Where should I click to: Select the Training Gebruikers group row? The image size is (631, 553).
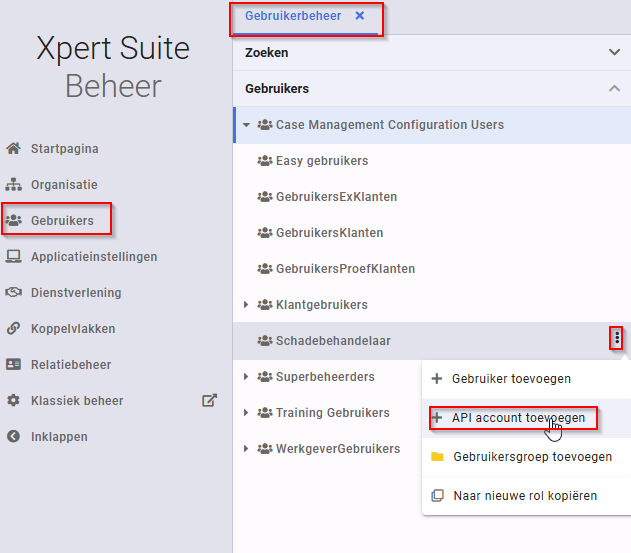pos(325,413)
